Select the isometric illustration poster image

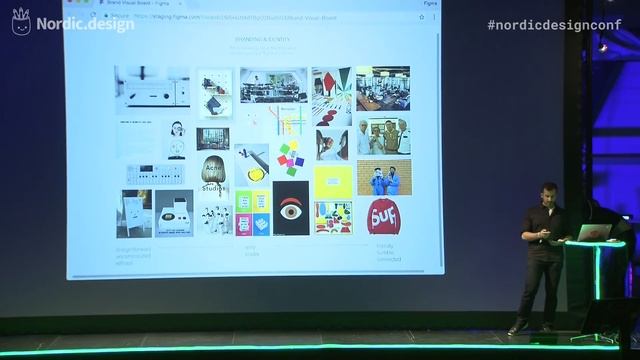point(216,94)
